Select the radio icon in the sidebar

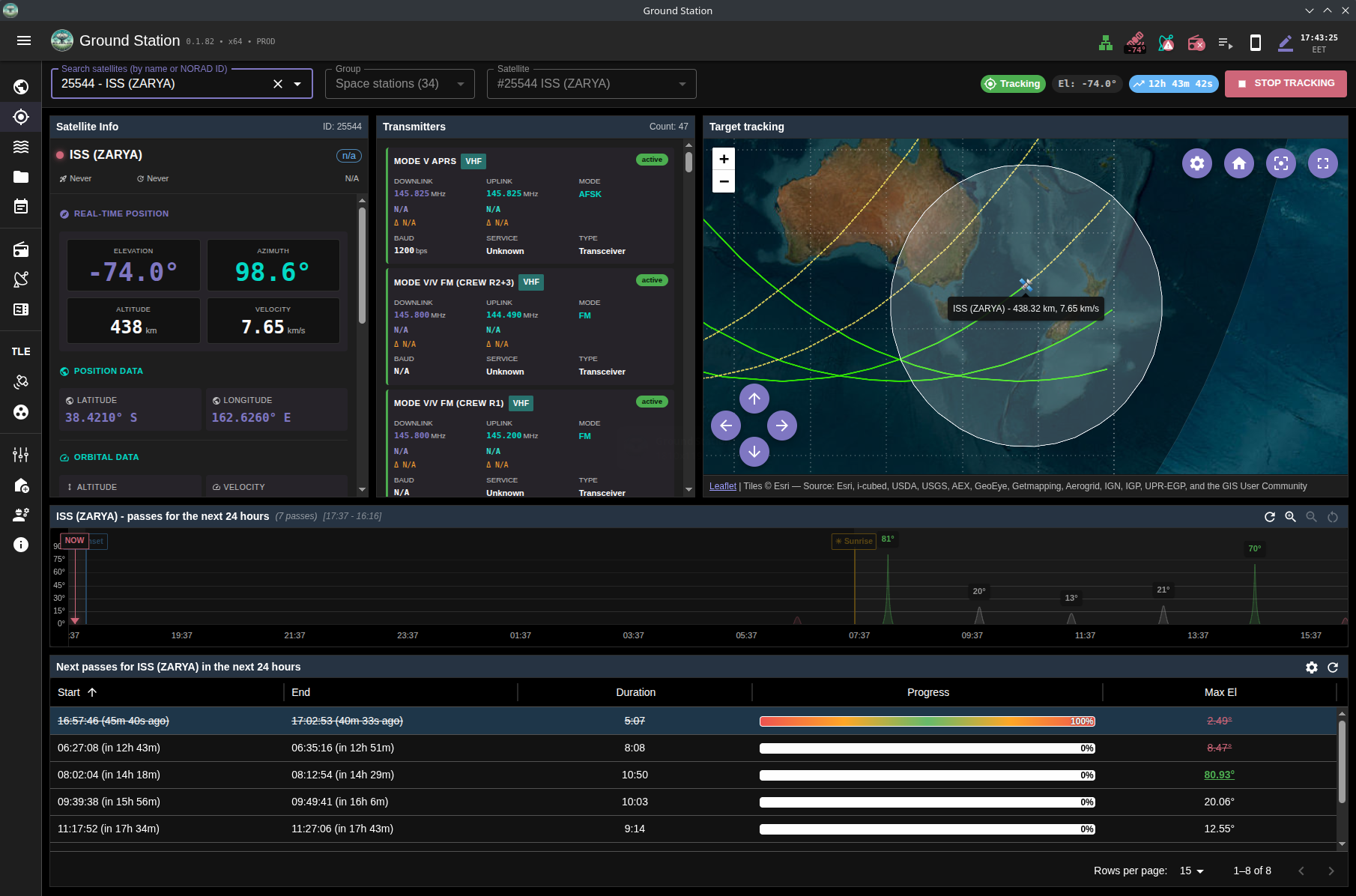20,249
